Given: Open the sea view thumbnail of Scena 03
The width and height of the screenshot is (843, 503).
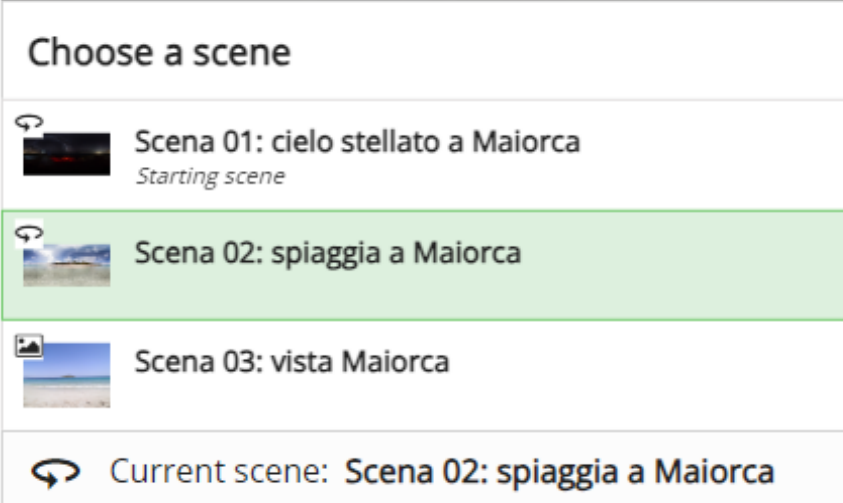Looking at the screenshot, I should pyautogui.click(x=67, y=375).
